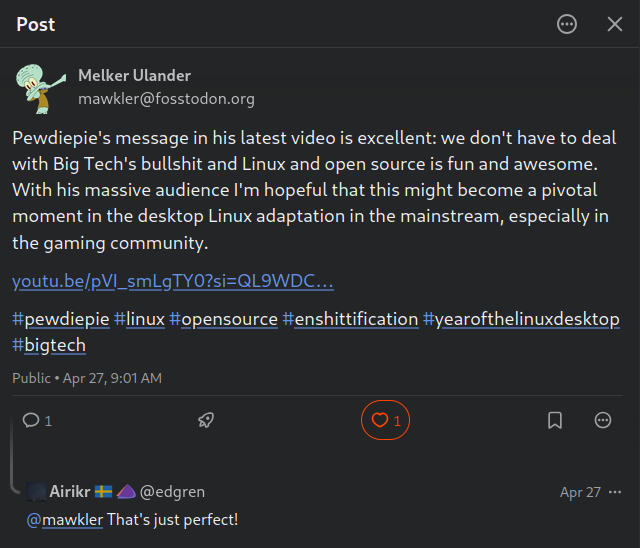
Task: Open the @edgren reply author handle
Action: (x=172, y=492)
